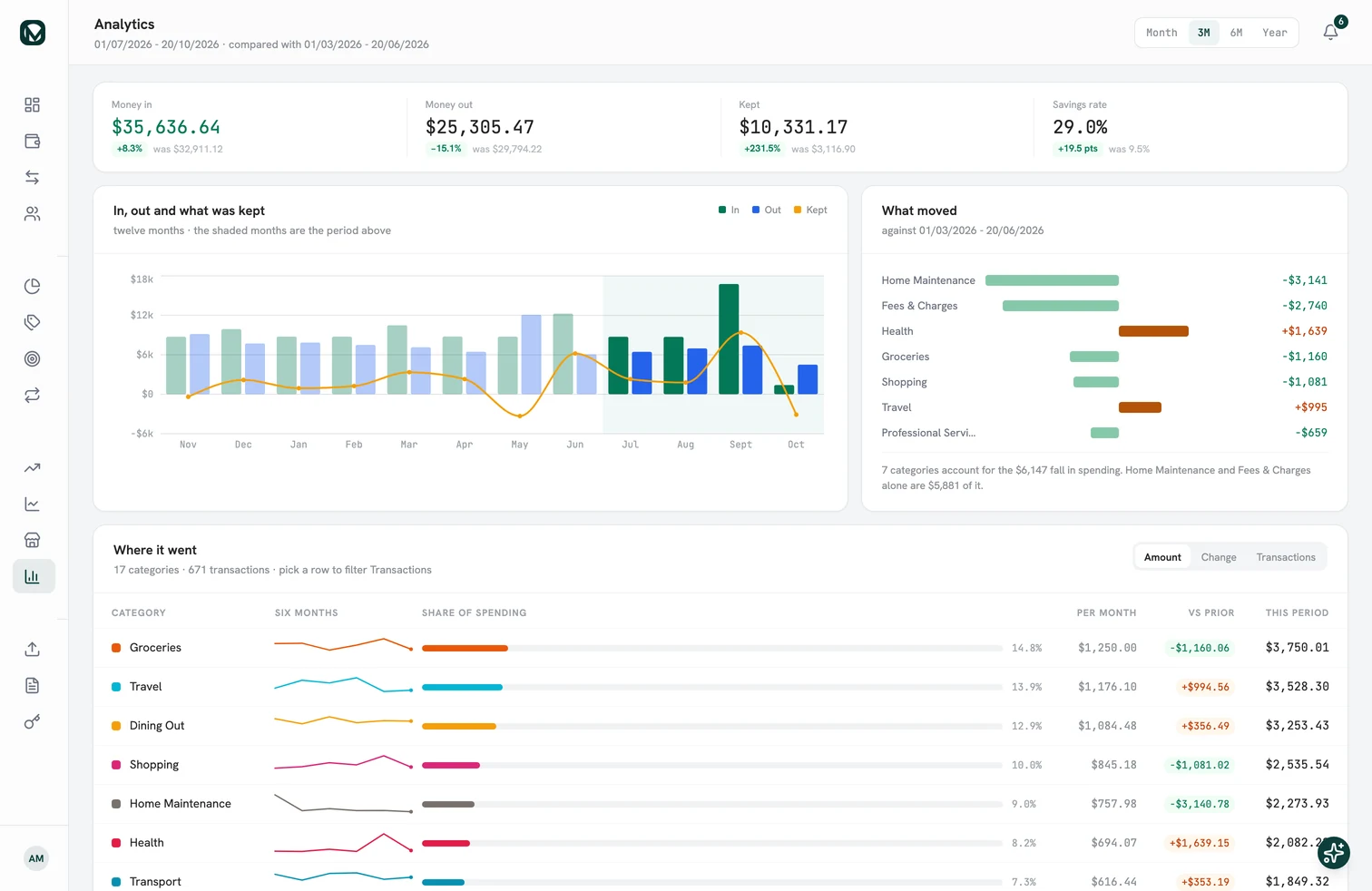1372x891 pixels.
Task: Click the Kept line point above September
Action: pyautogui.click(x=740, y=333)
